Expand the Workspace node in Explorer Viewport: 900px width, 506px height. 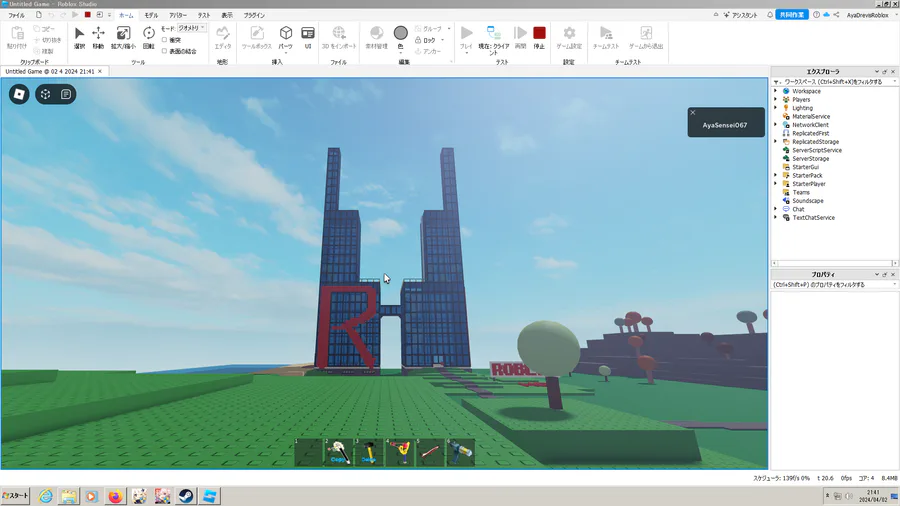click(x=775, y=91)
